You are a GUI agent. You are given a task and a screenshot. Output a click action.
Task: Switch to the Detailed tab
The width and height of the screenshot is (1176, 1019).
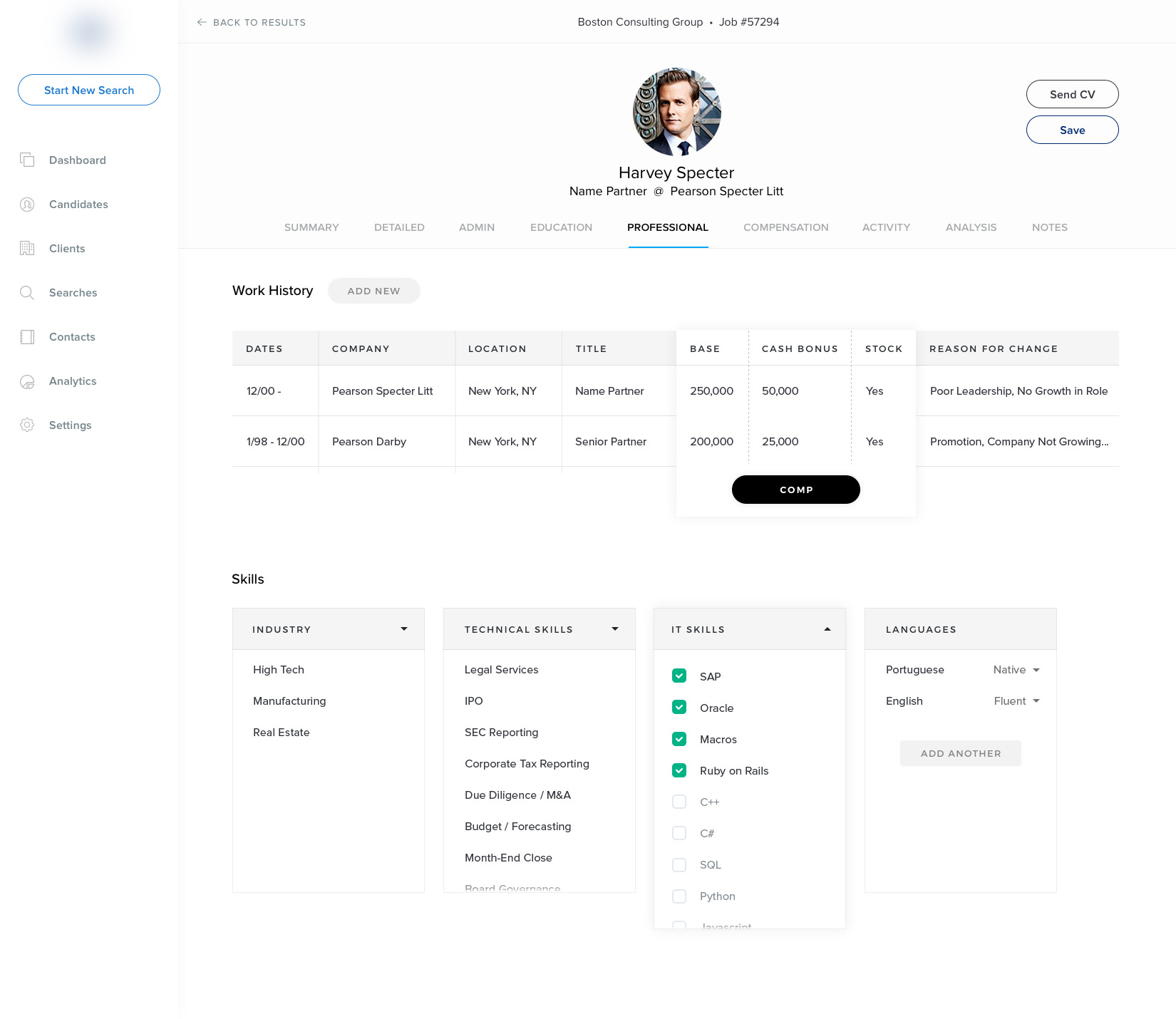click(x=399, y=227)
